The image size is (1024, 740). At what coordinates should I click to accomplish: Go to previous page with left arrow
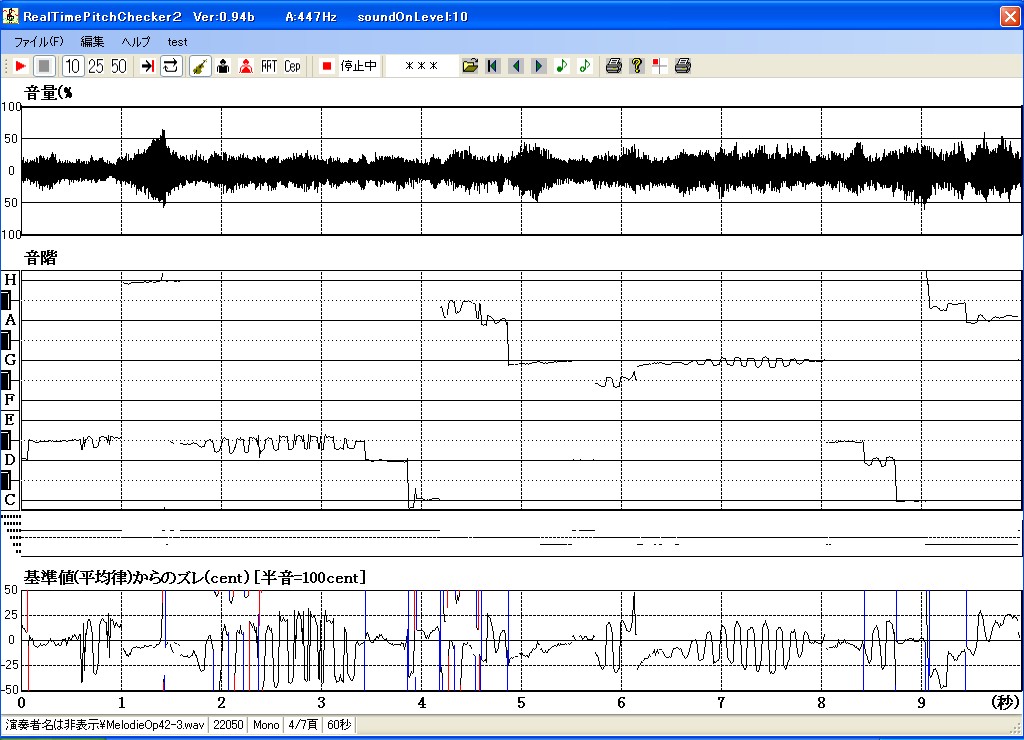point(516,66)
